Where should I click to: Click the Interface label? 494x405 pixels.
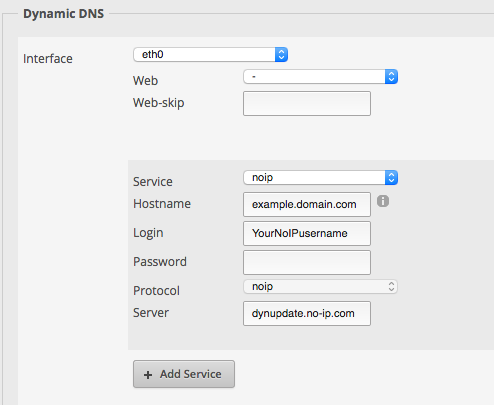click(48, 59)
